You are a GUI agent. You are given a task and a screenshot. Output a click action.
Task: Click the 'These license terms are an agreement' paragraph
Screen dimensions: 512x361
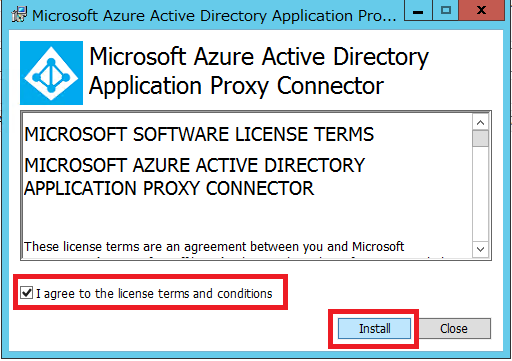(x=214, y=247)
